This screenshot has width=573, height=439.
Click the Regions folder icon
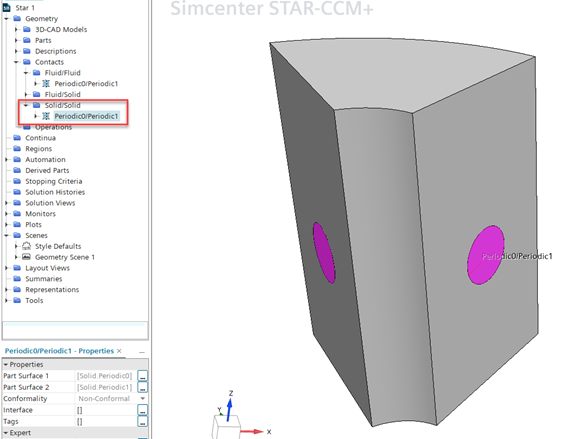(x=17, y=148)
